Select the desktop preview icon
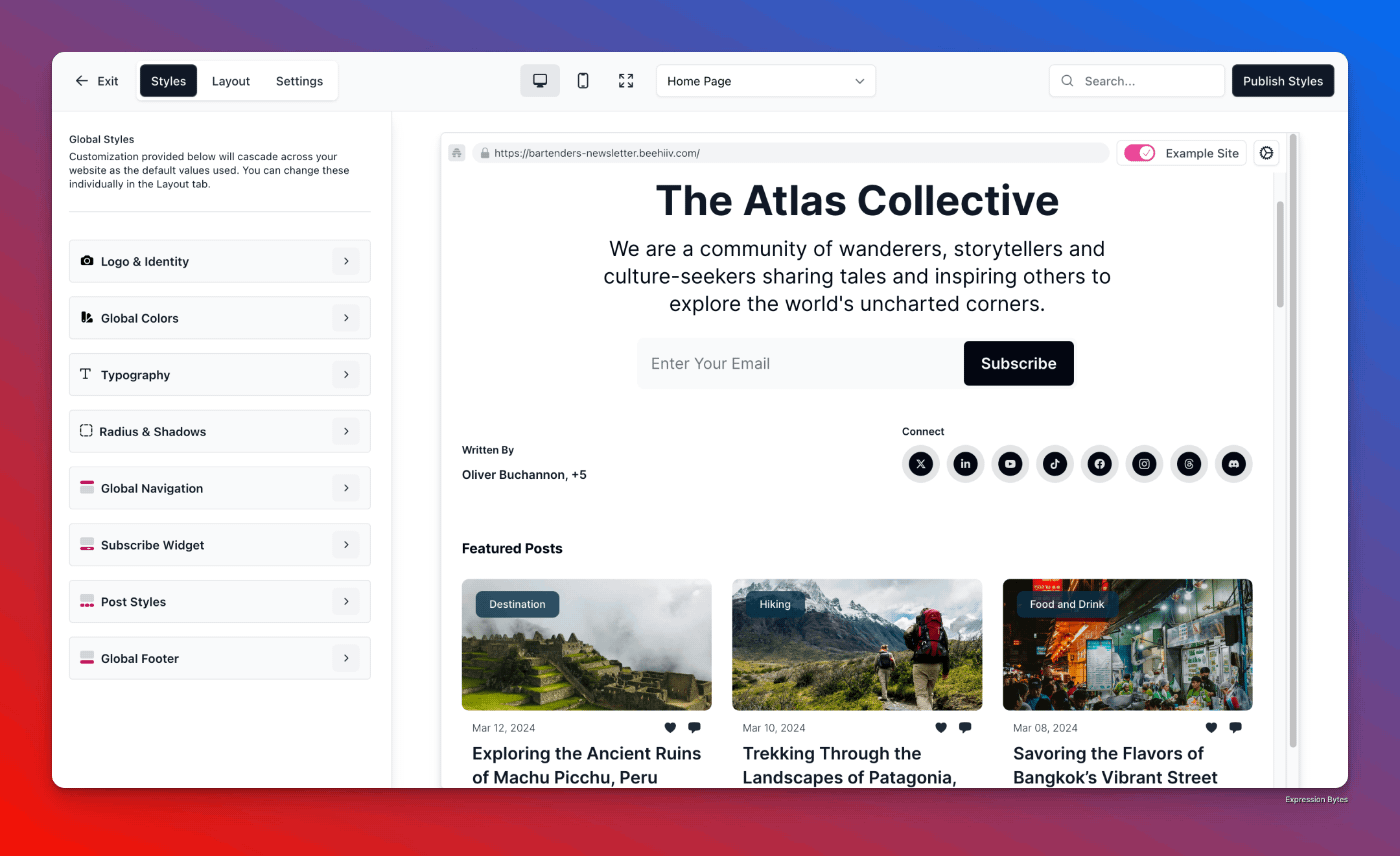Viewport: 1400px width, 856px height. pos(540,80)
